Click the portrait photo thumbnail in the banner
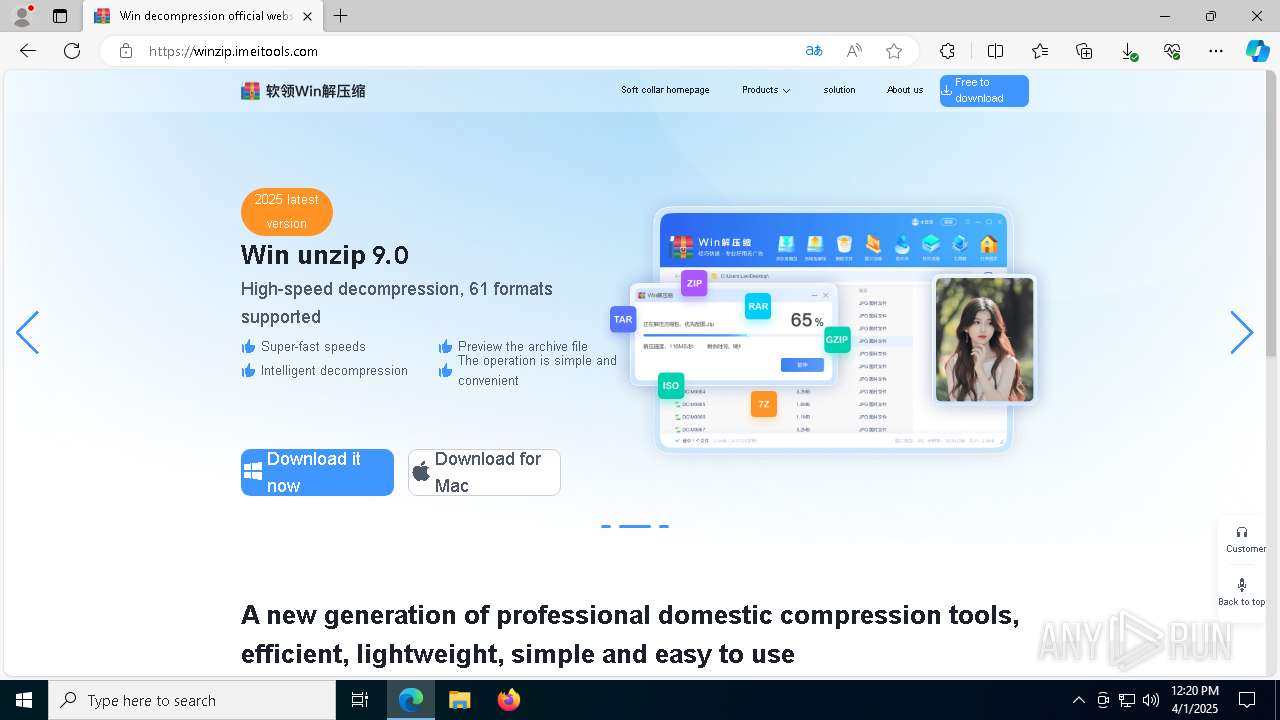 point(985,340)
